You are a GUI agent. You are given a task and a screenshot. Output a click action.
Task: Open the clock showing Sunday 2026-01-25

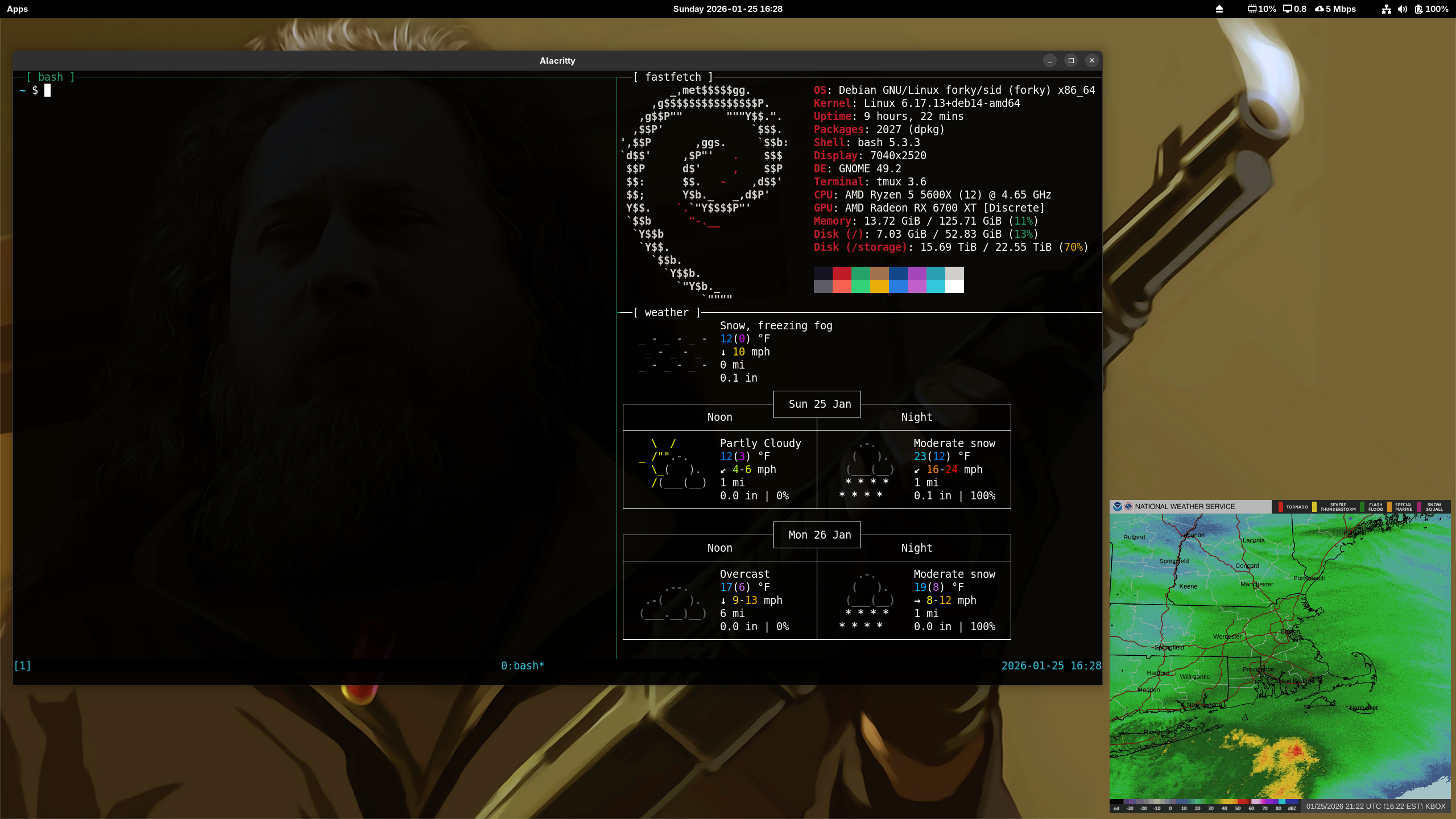click(727, 9)
